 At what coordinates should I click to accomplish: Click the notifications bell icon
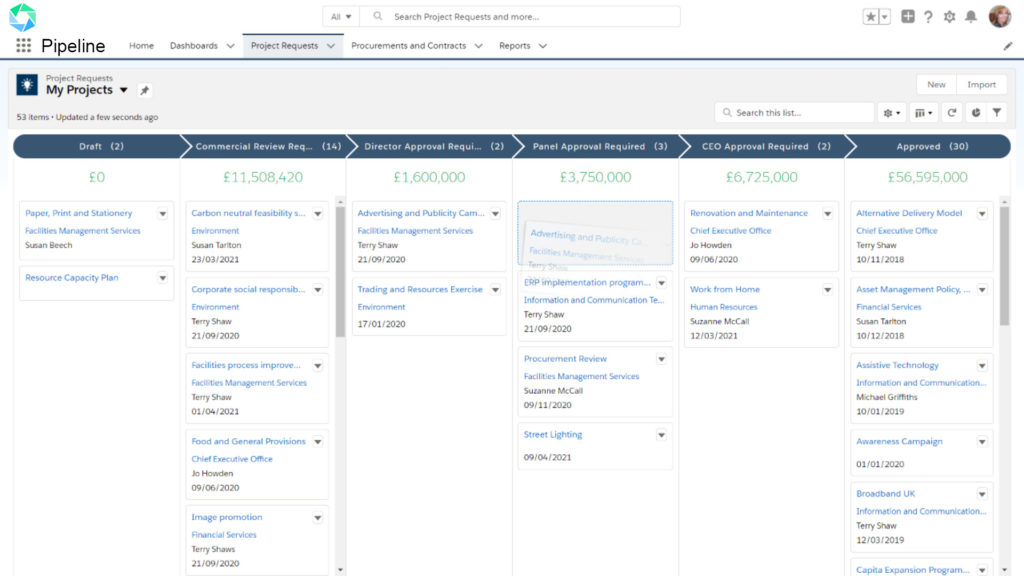pyautogui.click(x=970, y=16)
